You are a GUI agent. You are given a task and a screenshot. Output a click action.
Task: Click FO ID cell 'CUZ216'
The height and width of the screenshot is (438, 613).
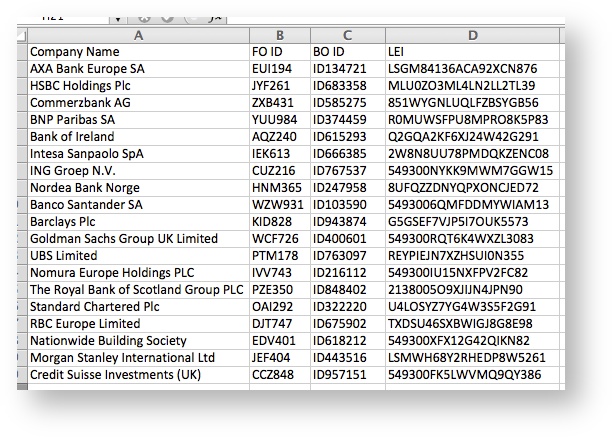tap(280, 171)
